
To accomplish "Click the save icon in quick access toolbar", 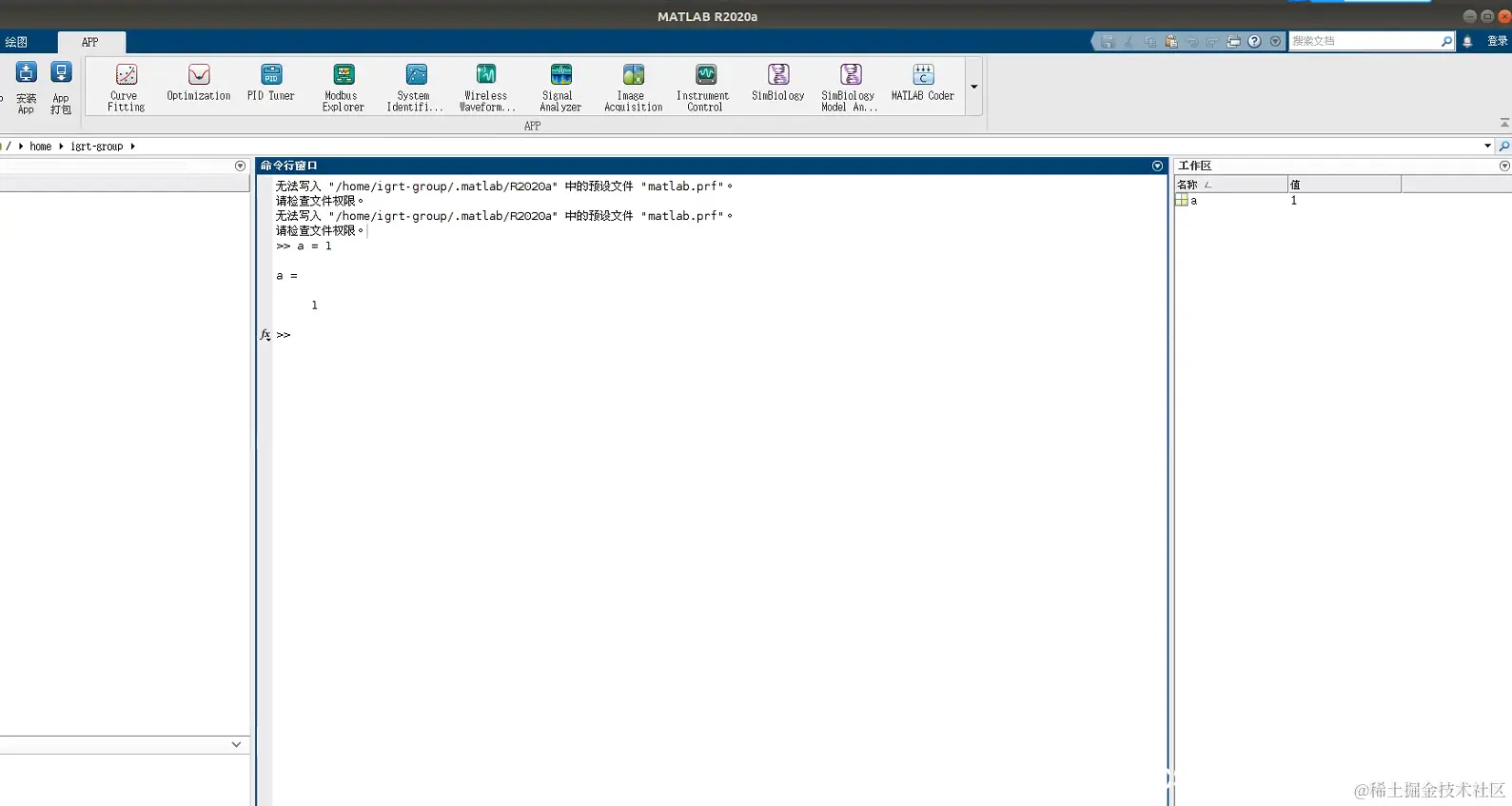I will [1108, 41].
